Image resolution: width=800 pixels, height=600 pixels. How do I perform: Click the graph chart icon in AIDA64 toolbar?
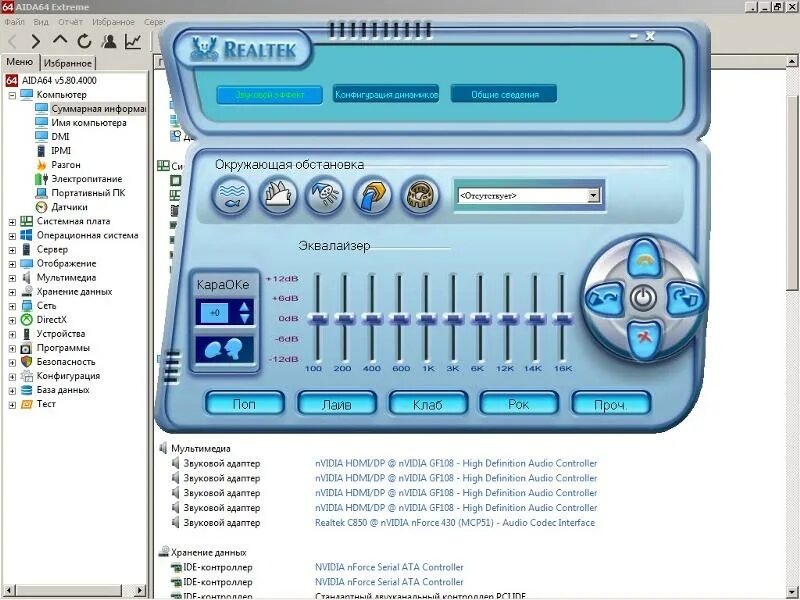point(133,41)
